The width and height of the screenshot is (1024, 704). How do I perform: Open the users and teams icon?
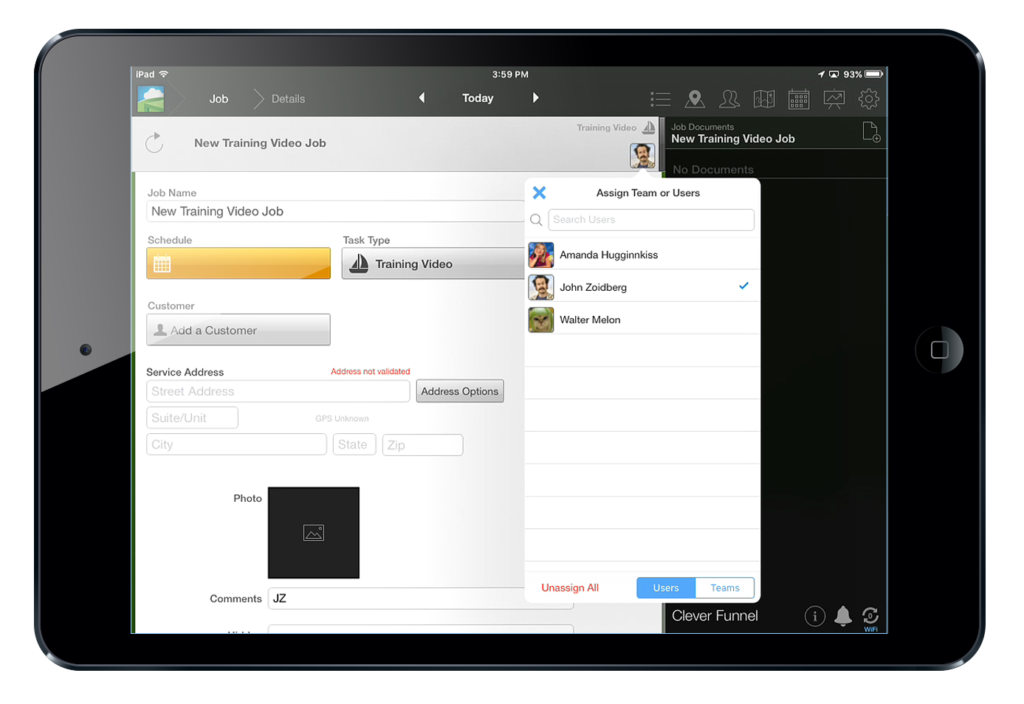730,99
